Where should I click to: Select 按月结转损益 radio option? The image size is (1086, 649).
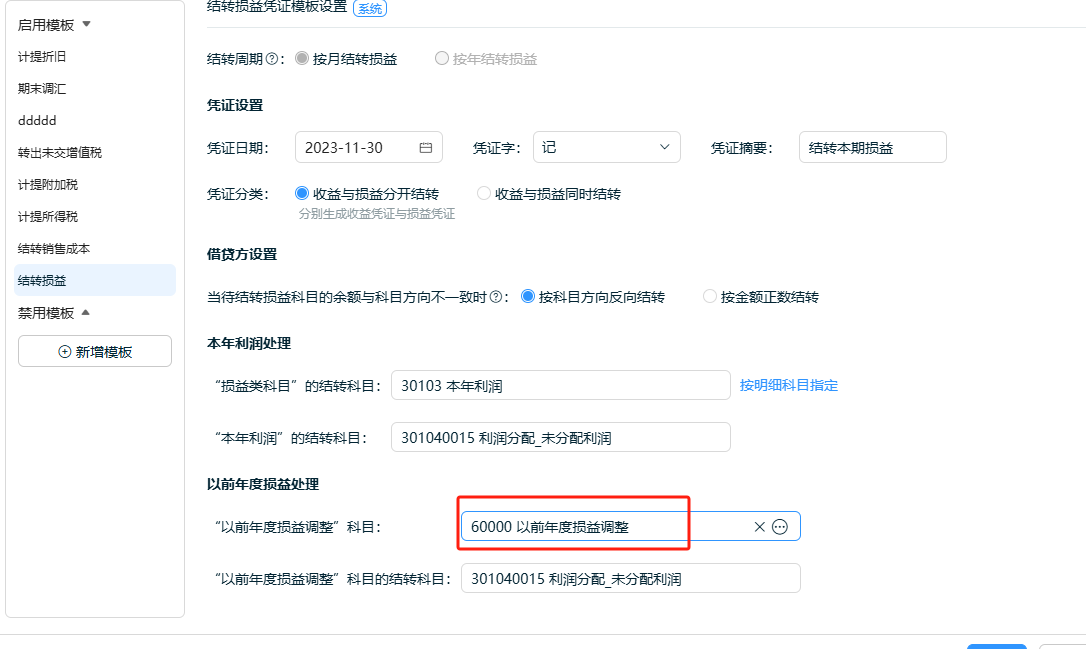pos(302,59)
